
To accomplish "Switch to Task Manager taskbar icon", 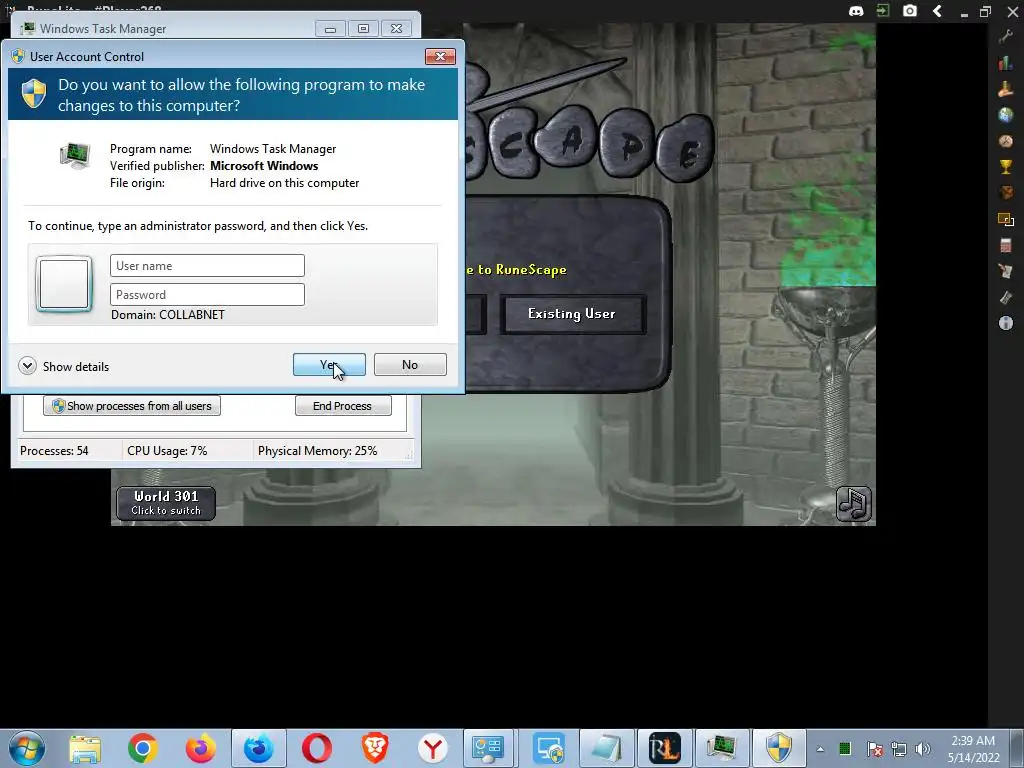I will [722, 748].
